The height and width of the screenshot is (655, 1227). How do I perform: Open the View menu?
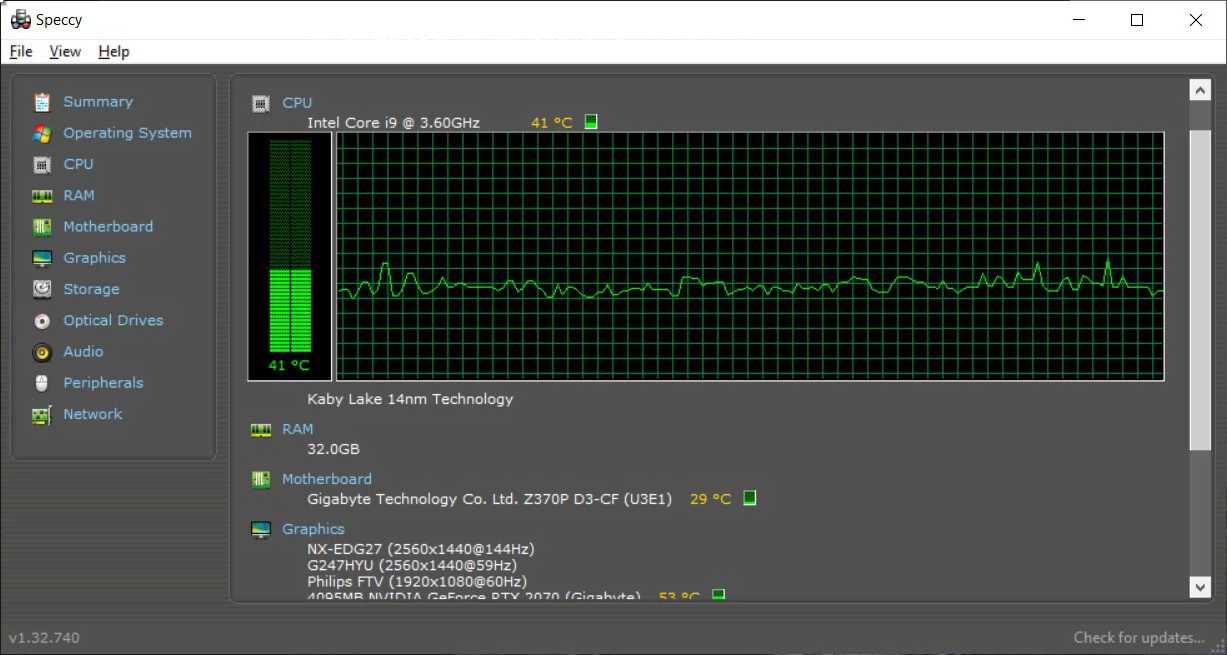65,51
